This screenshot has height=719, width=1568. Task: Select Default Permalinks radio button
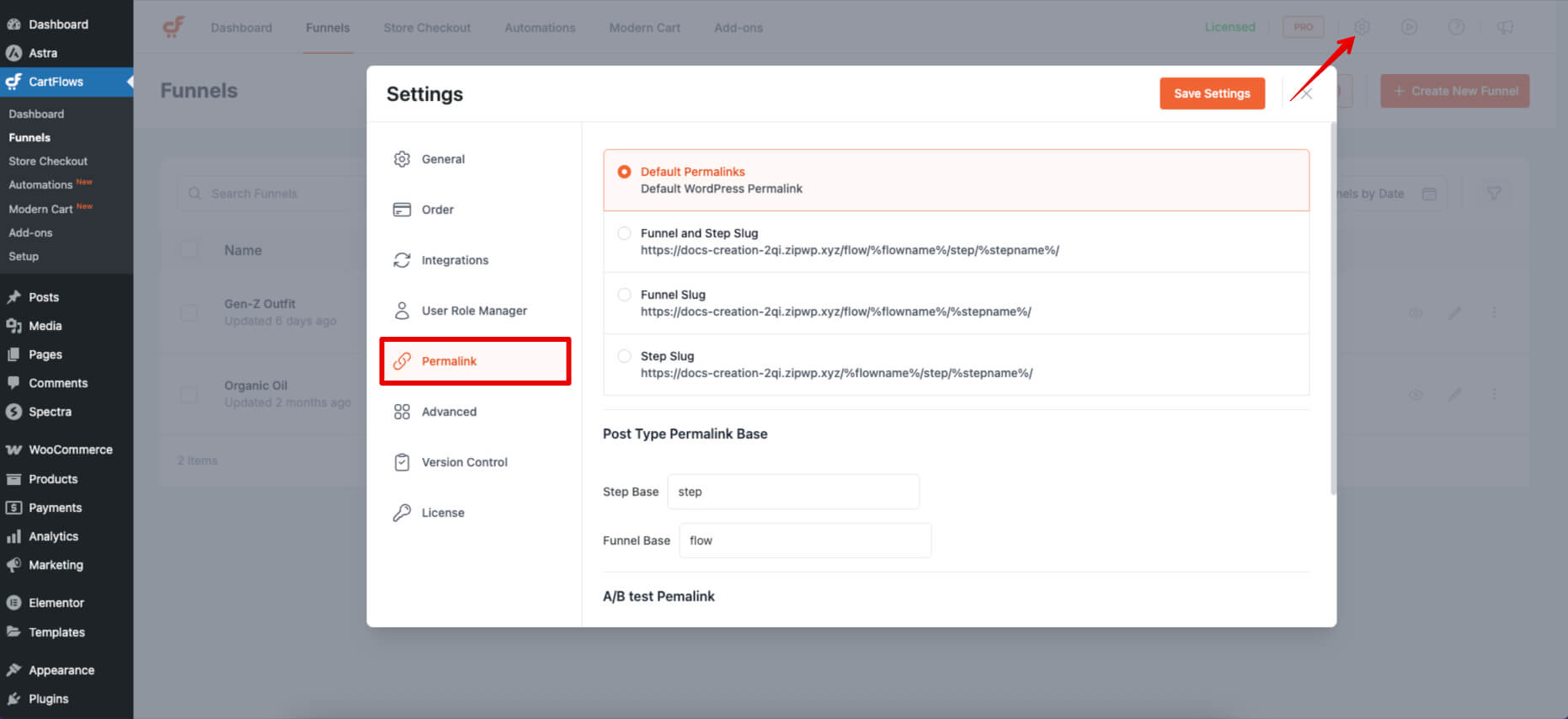[x=624, y=172]
